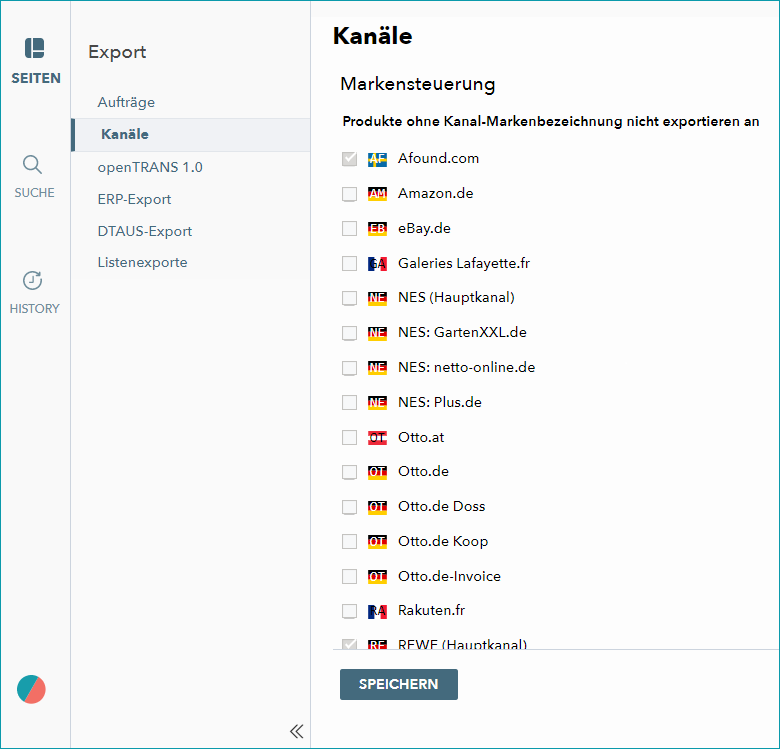The height and width of the screenshot is (749, 780).
Task: Click the Otto.at OT flag icon
Action: [377, 438]
